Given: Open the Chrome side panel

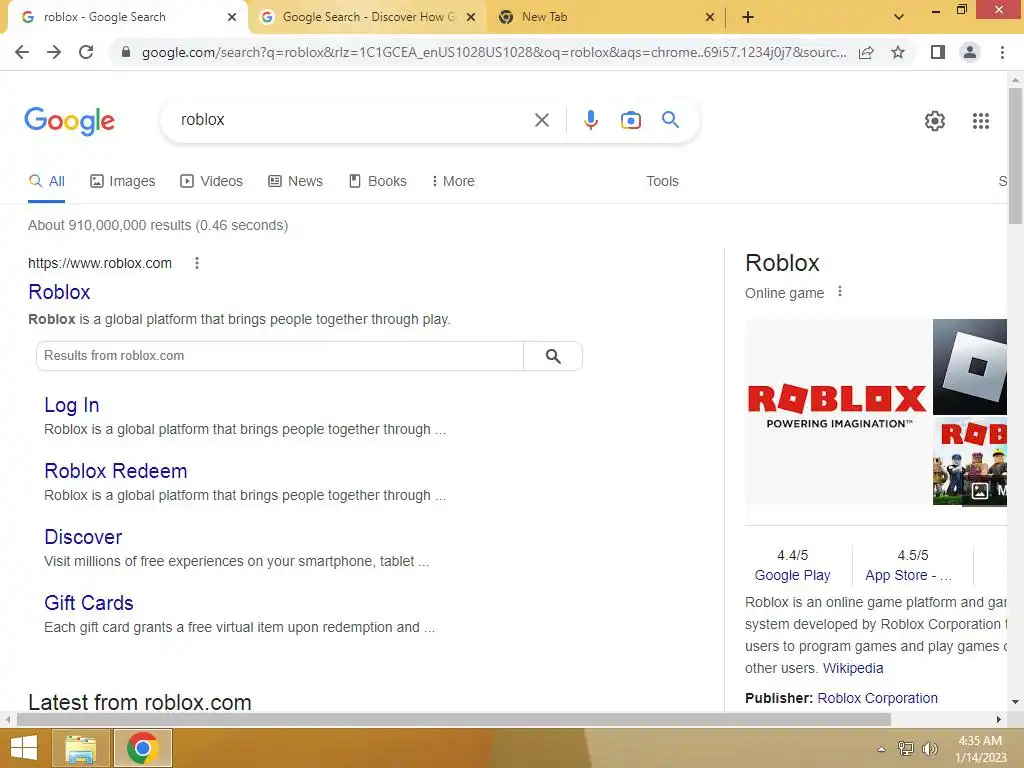Looking at the screenshot, I should [x=938, y=52].
